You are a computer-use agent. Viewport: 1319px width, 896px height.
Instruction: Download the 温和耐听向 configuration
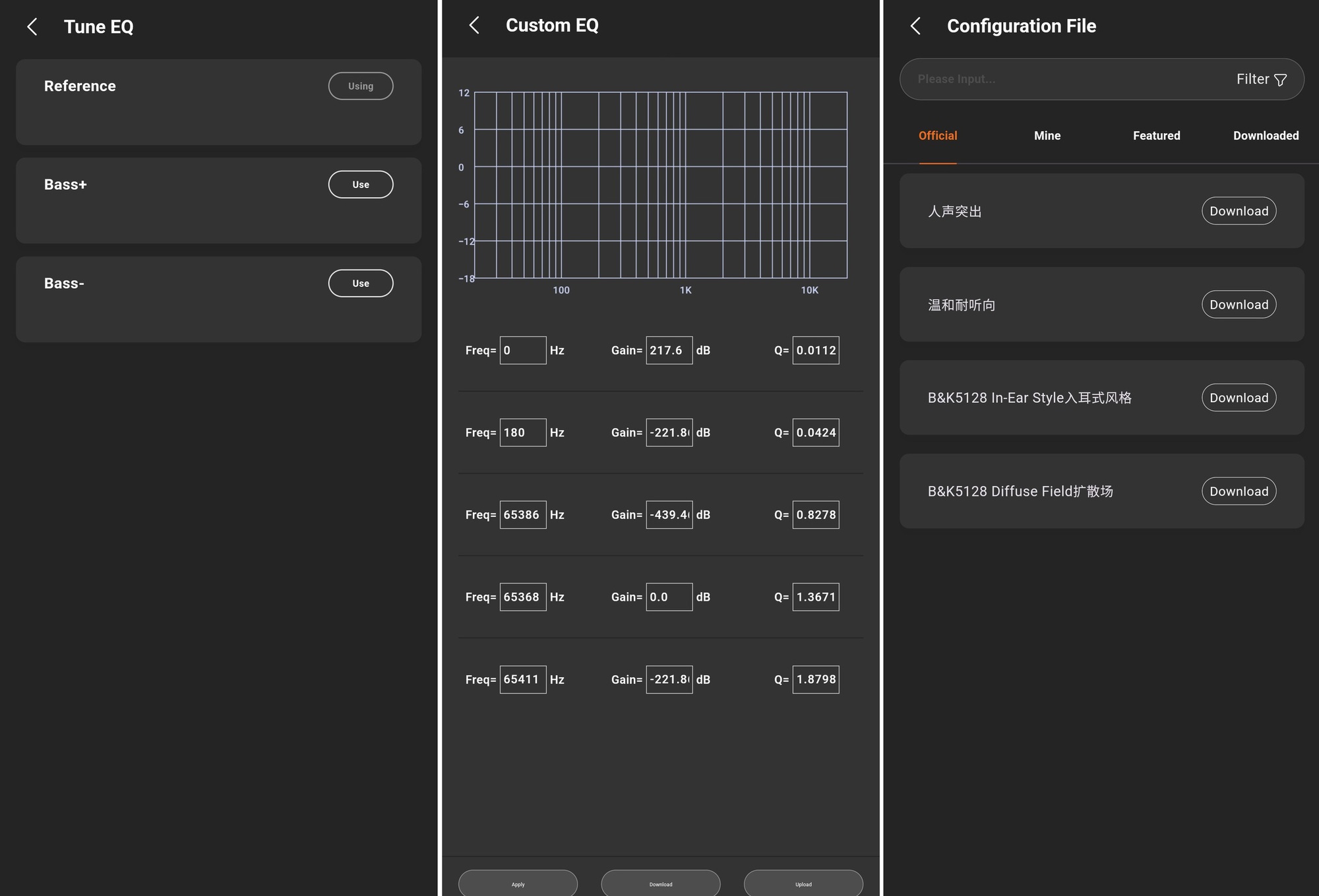pyautogui.click(x=1239, y=305)
